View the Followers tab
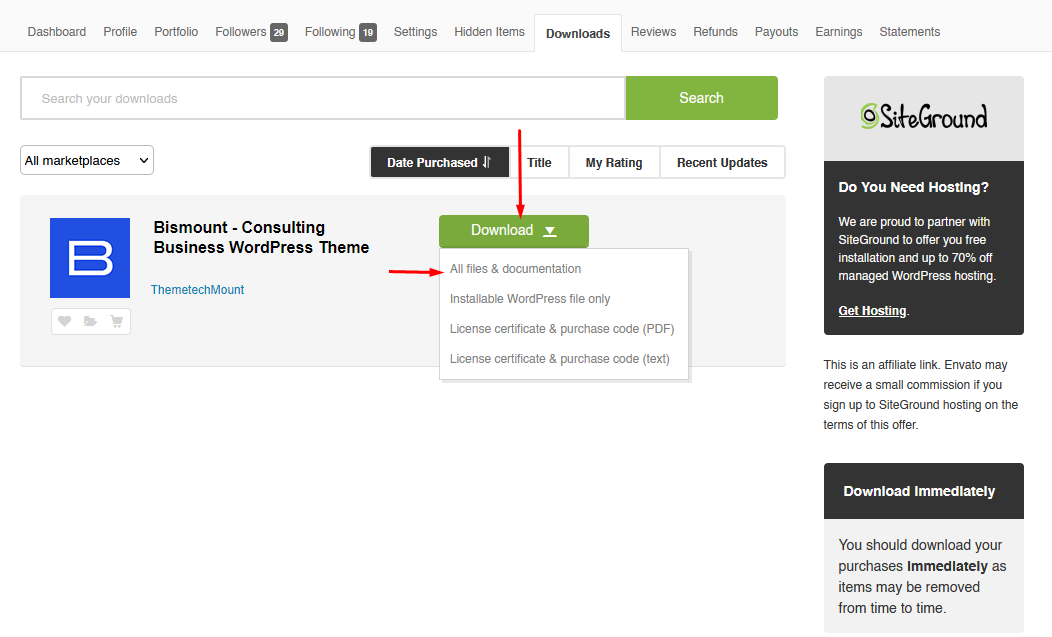This screenshot has width=1052, height=637. [252, 32]
